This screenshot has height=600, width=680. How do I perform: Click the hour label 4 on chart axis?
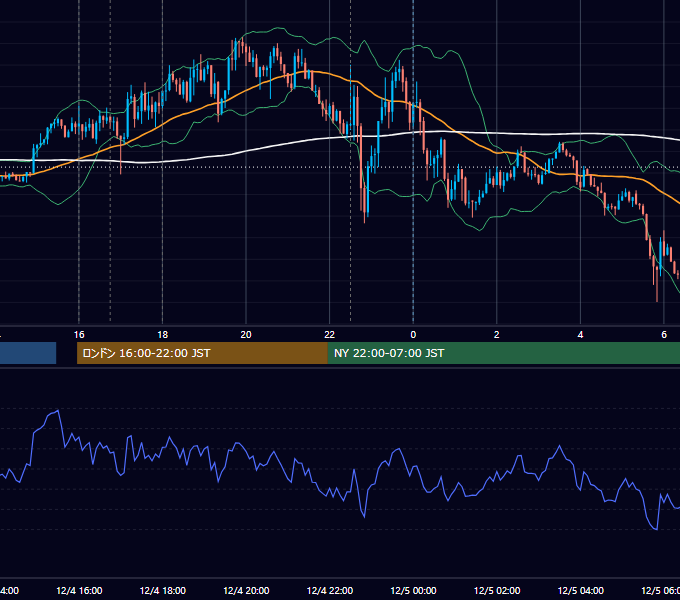(580, 335)
